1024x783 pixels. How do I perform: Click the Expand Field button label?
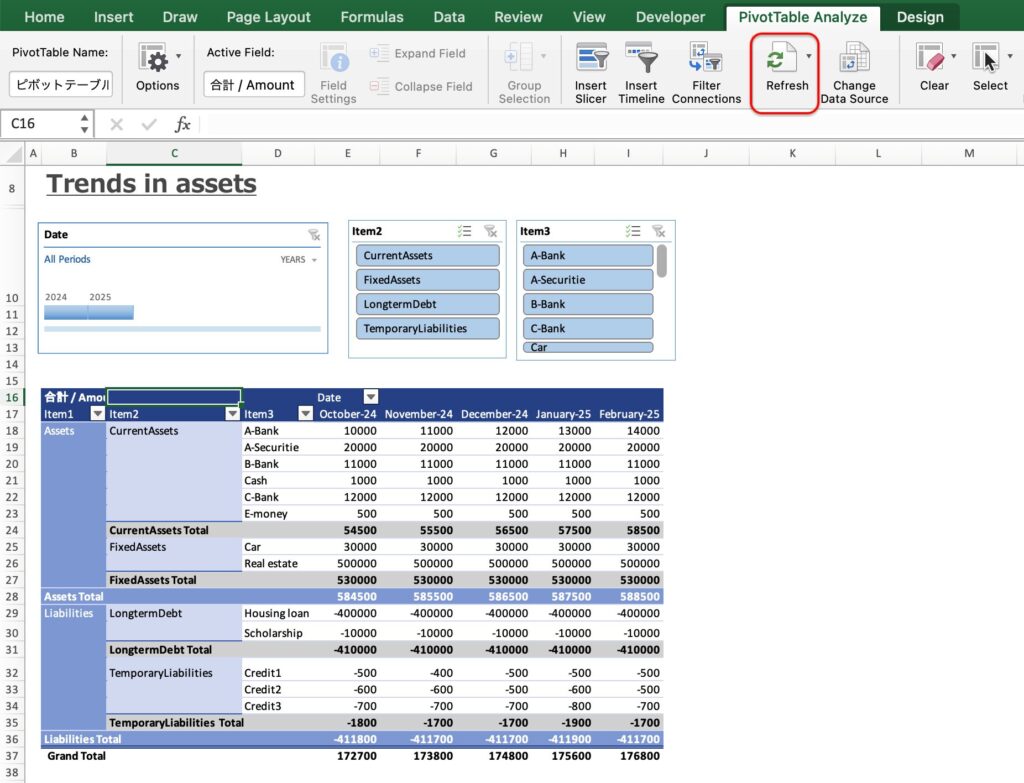tap(430, 54)
